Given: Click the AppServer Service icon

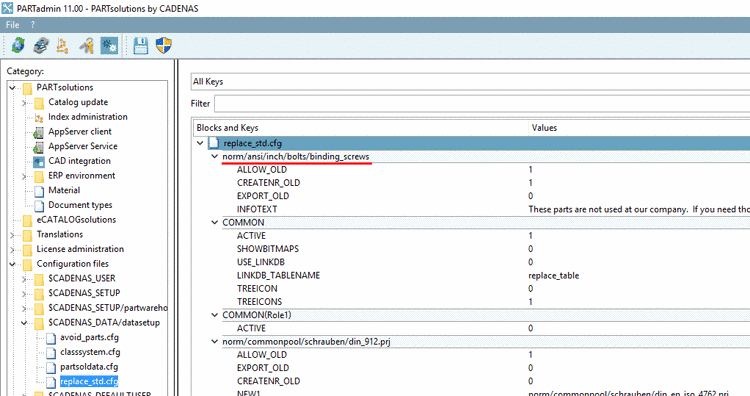Looking at the screenshot, I should point(39,147).
